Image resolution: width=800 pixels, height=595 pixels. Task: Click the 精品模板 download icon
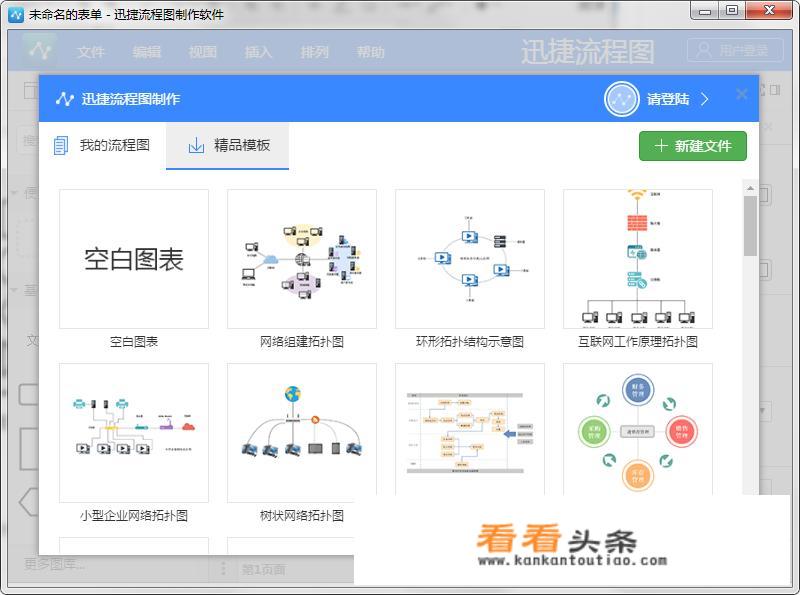coord(196,145)
